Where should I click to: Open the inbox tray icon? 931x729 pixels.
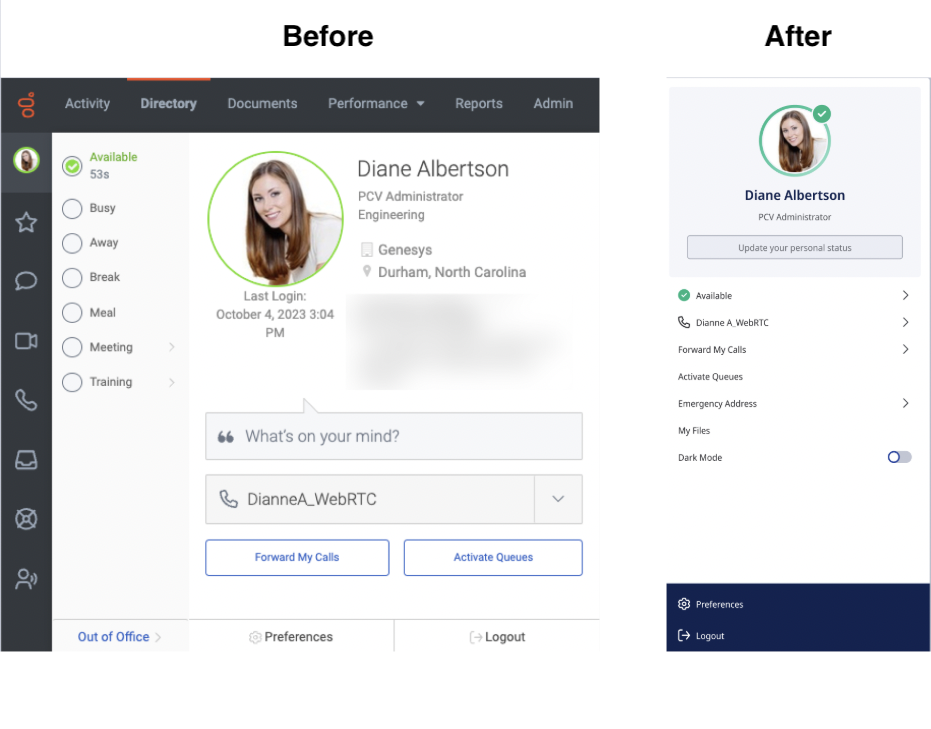(x=25, y=460)
